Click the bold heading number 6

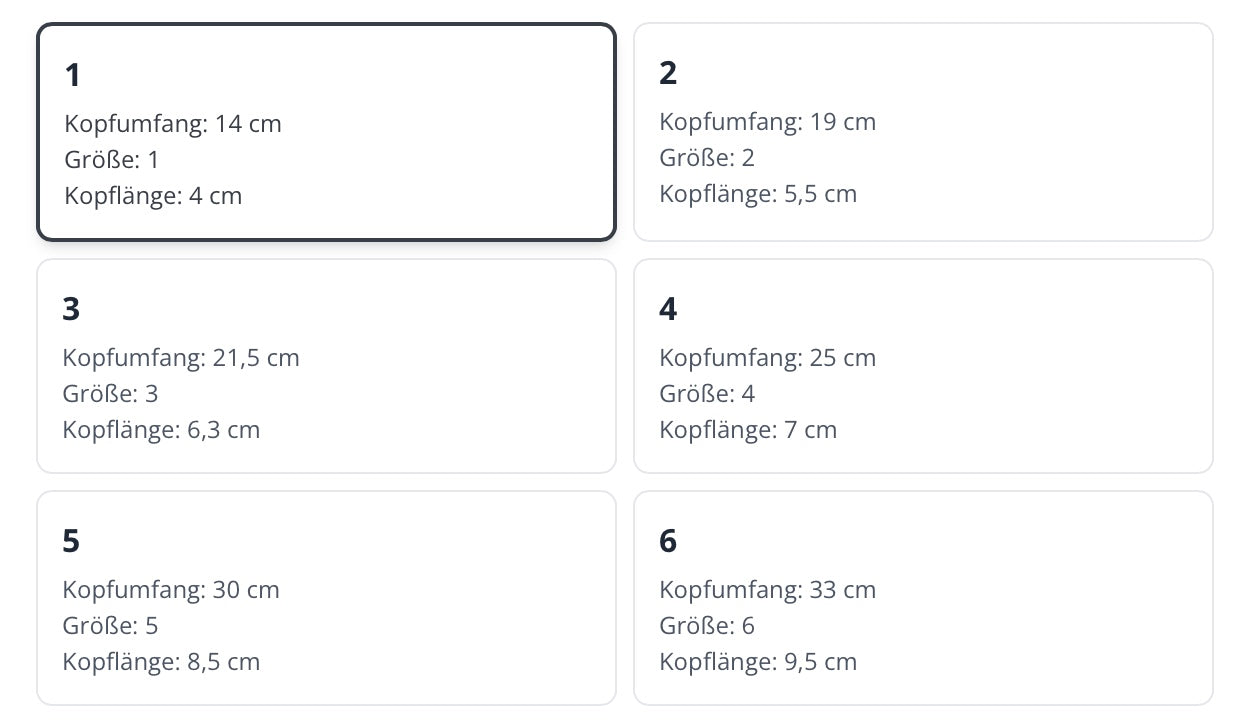(x=668, y=541)
